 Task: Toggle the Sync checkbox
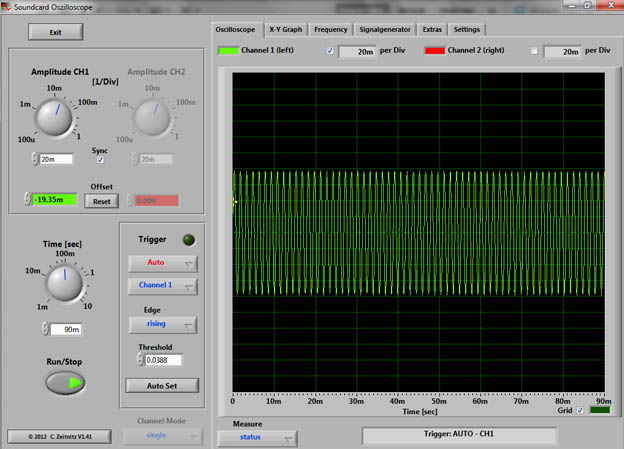click(x=99, y=158)
